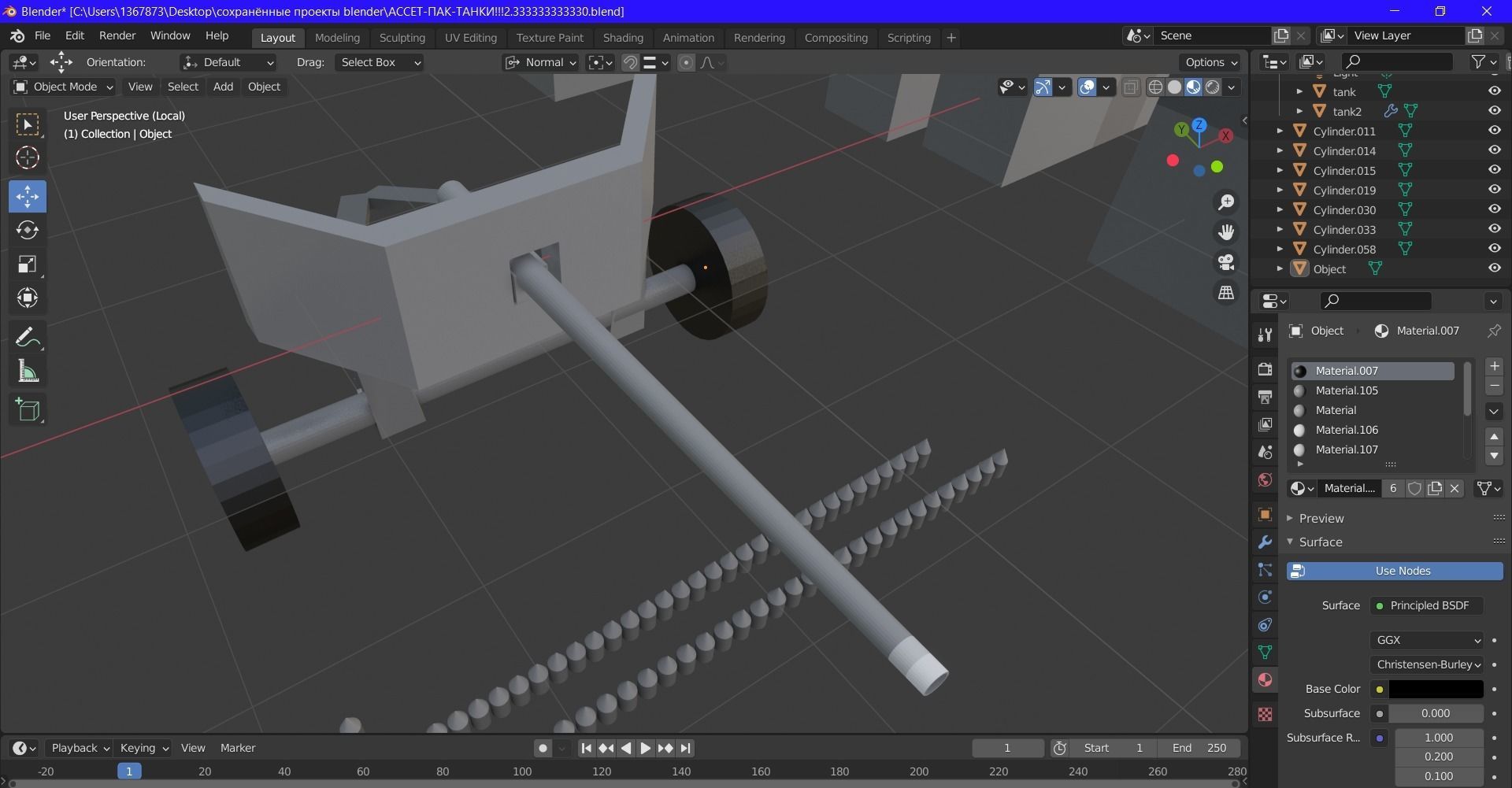Toggle the Use Nodes button
Viewport: 1512px width, 788px height.
(x=1395, y=571)
